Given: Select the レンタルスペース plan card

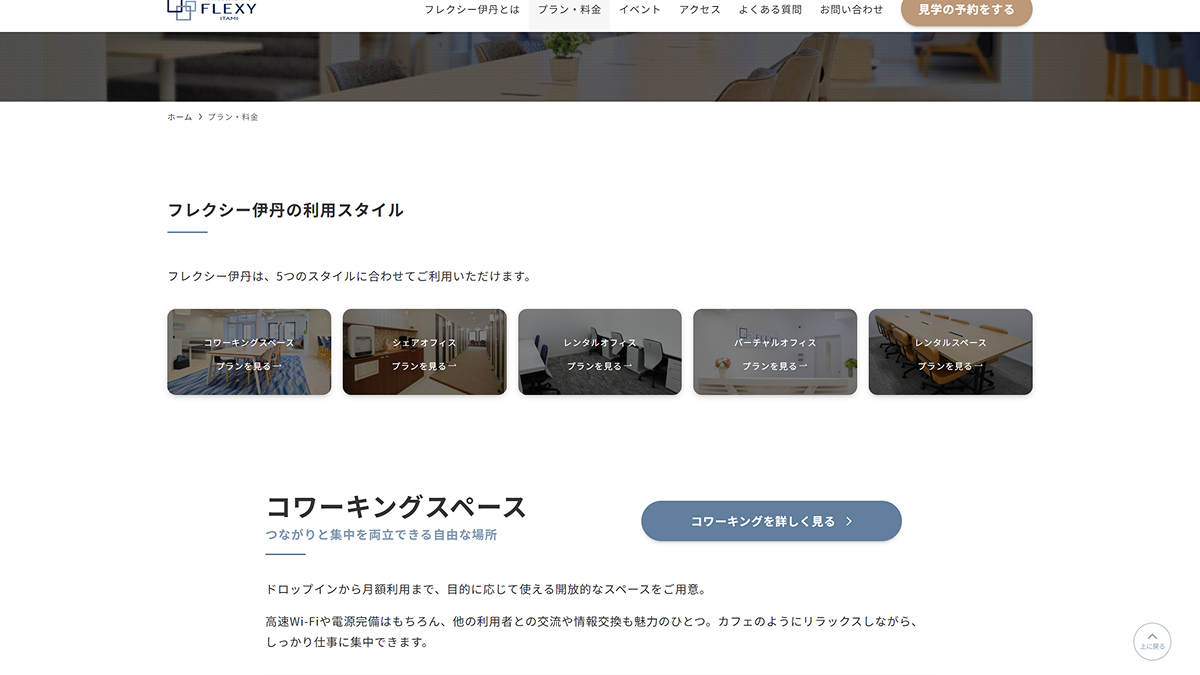Looking at the screenshot, I should 950,352.
